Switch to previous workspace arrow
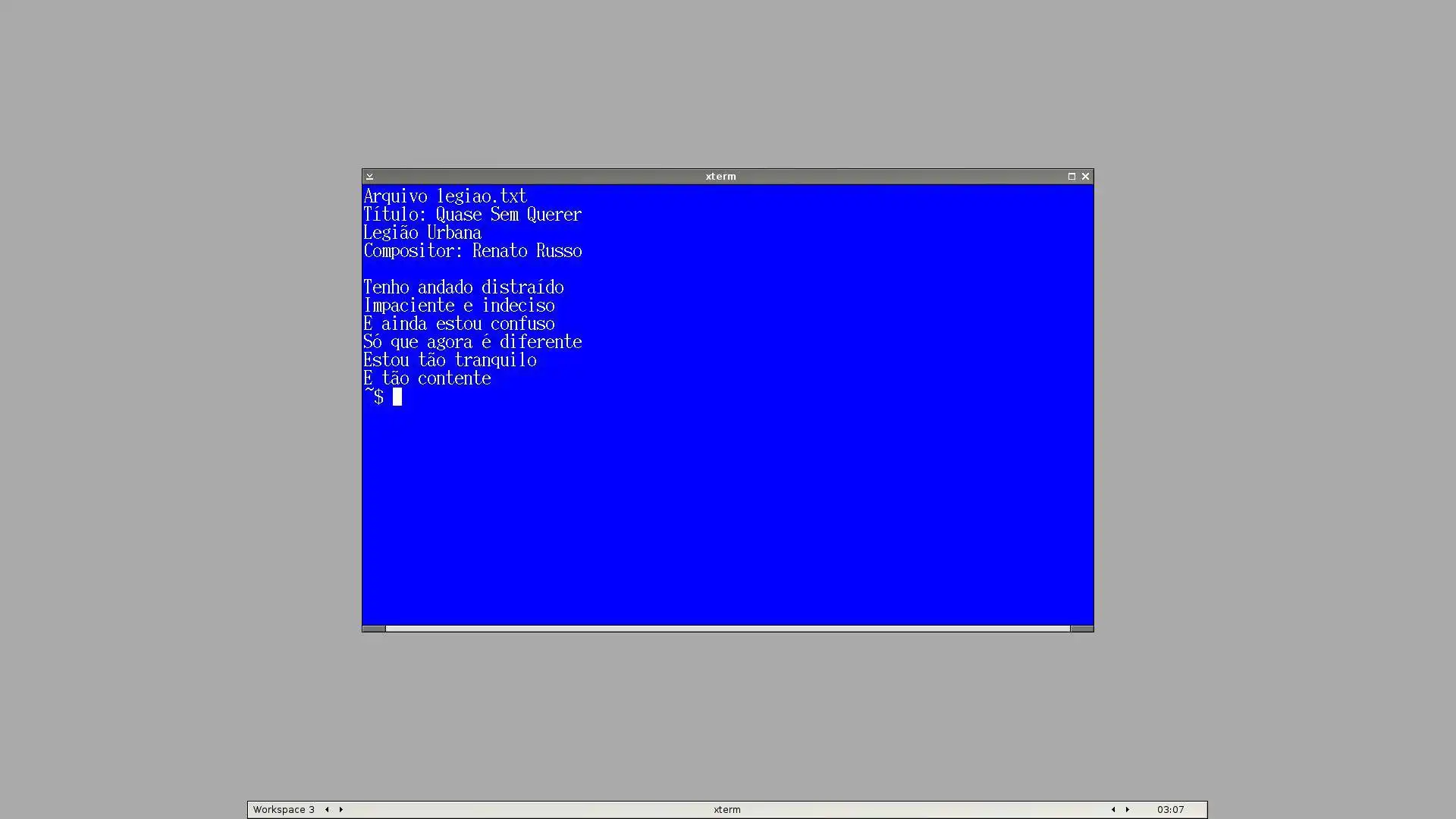1456x819 pixels. pos(327,809)
